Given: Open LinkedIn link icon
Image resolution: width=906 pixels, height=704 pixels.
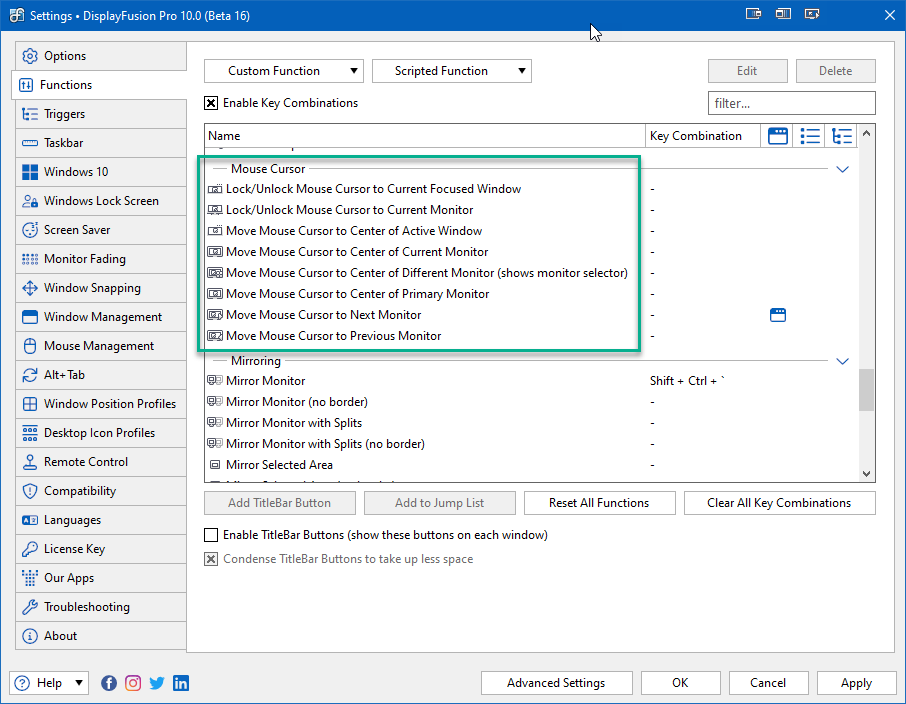Looking at the screenshot, I should 181,683.
